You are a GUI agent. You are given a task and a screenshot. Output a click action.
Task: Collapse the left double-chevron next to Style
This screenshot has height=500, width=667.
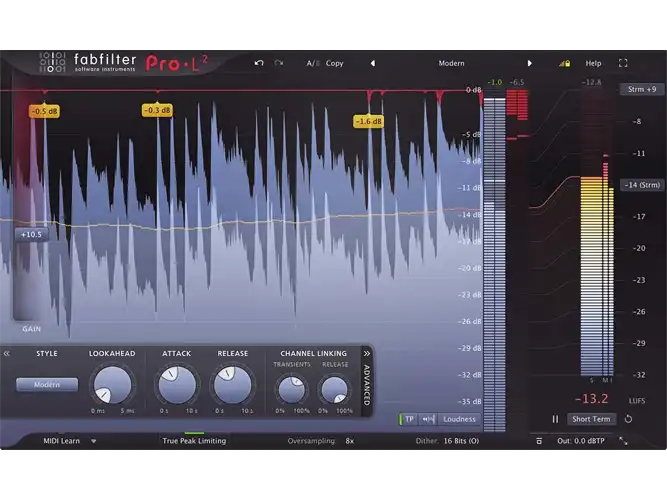point(6,353)
